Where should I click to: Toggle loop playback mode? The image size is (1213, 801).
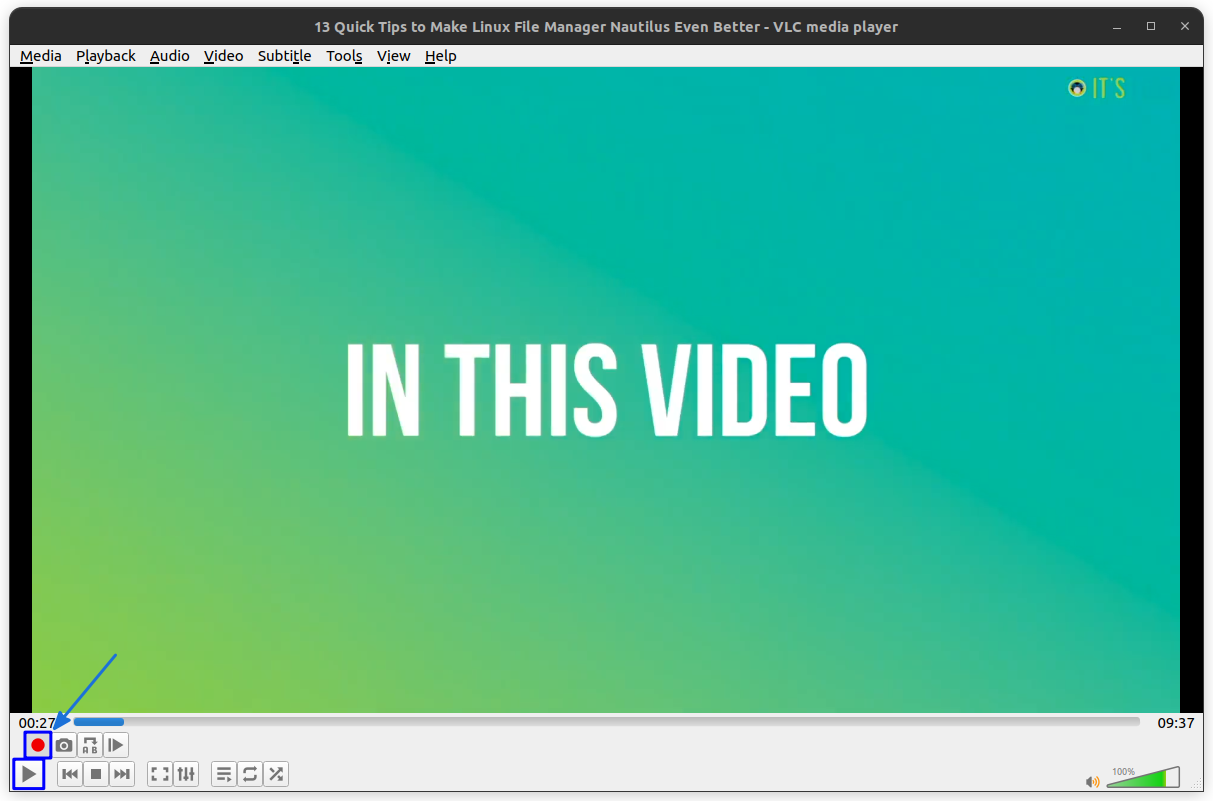(249, 773)
